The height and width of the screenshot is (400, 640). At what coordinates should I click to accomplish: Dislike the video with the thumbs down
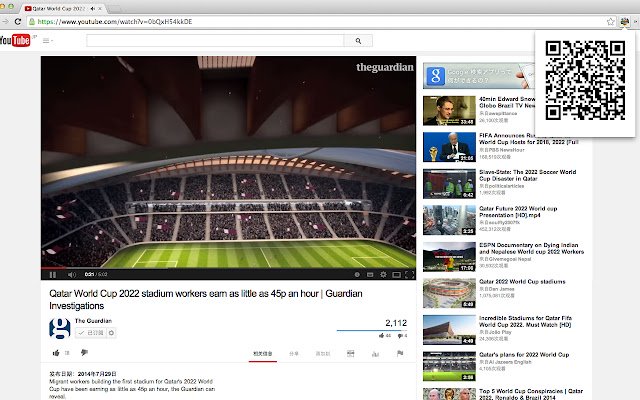[x=84, y=353]
